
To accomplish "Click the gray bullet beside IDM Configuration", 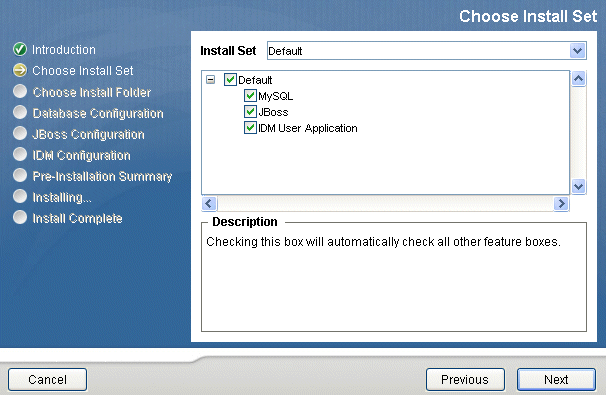I will pos(20,154).
